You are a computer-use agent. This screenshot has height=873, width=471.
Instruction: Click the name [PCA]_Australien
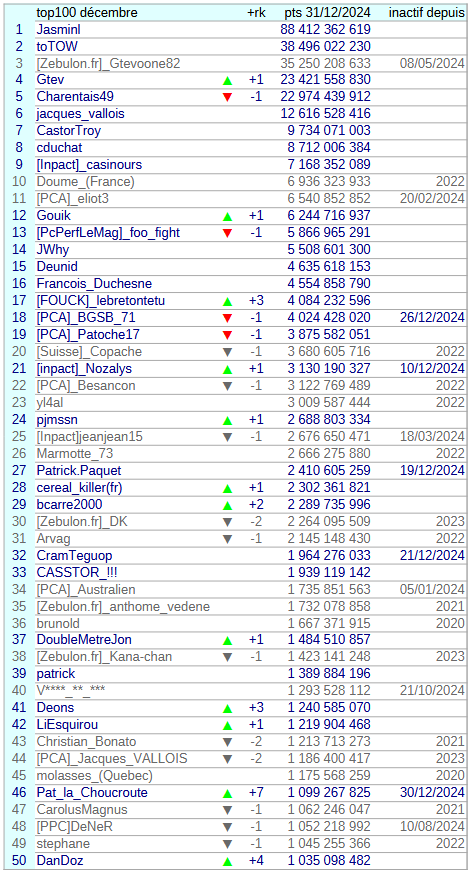point(86,590)
